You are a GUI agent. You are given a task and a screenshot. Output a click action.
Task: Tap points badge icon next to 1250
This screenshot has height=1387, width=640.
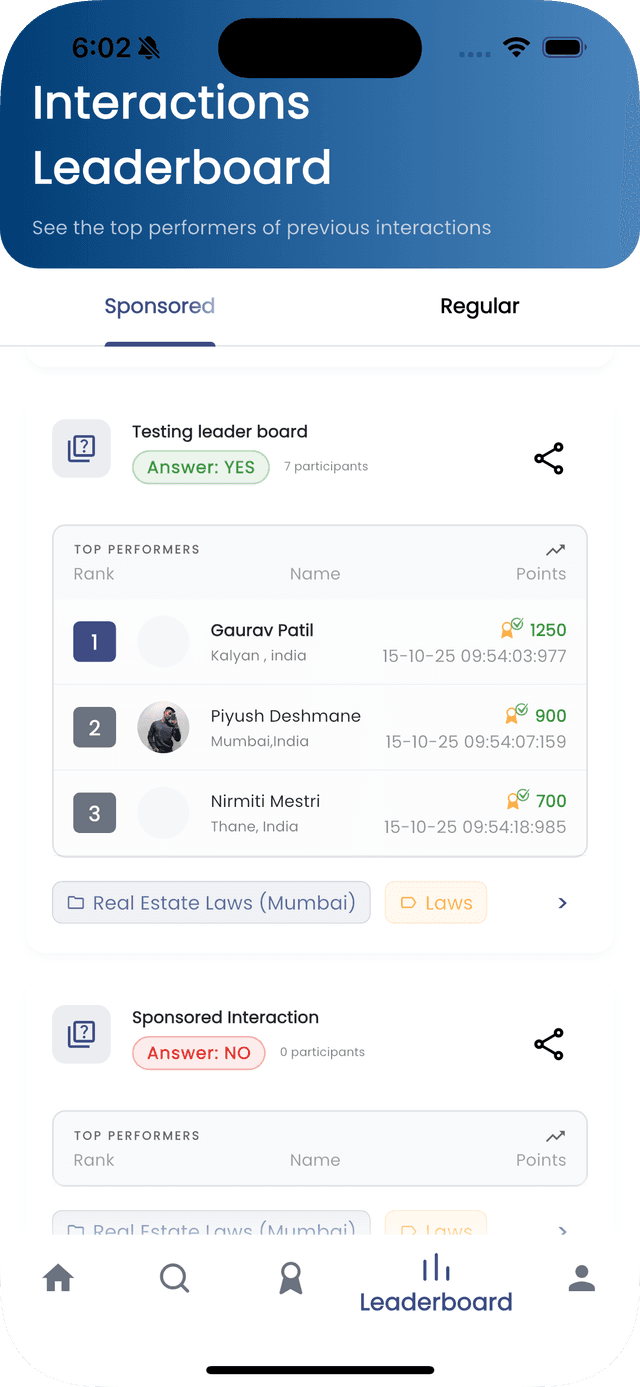tap(512, 629)
